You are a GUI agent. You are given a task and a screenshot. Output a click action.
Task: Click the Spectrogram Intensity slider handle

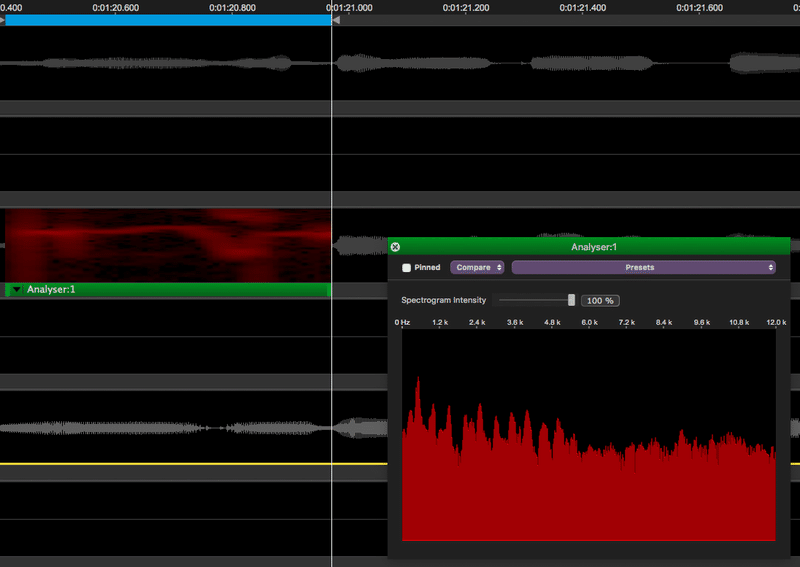pos(571,300)
